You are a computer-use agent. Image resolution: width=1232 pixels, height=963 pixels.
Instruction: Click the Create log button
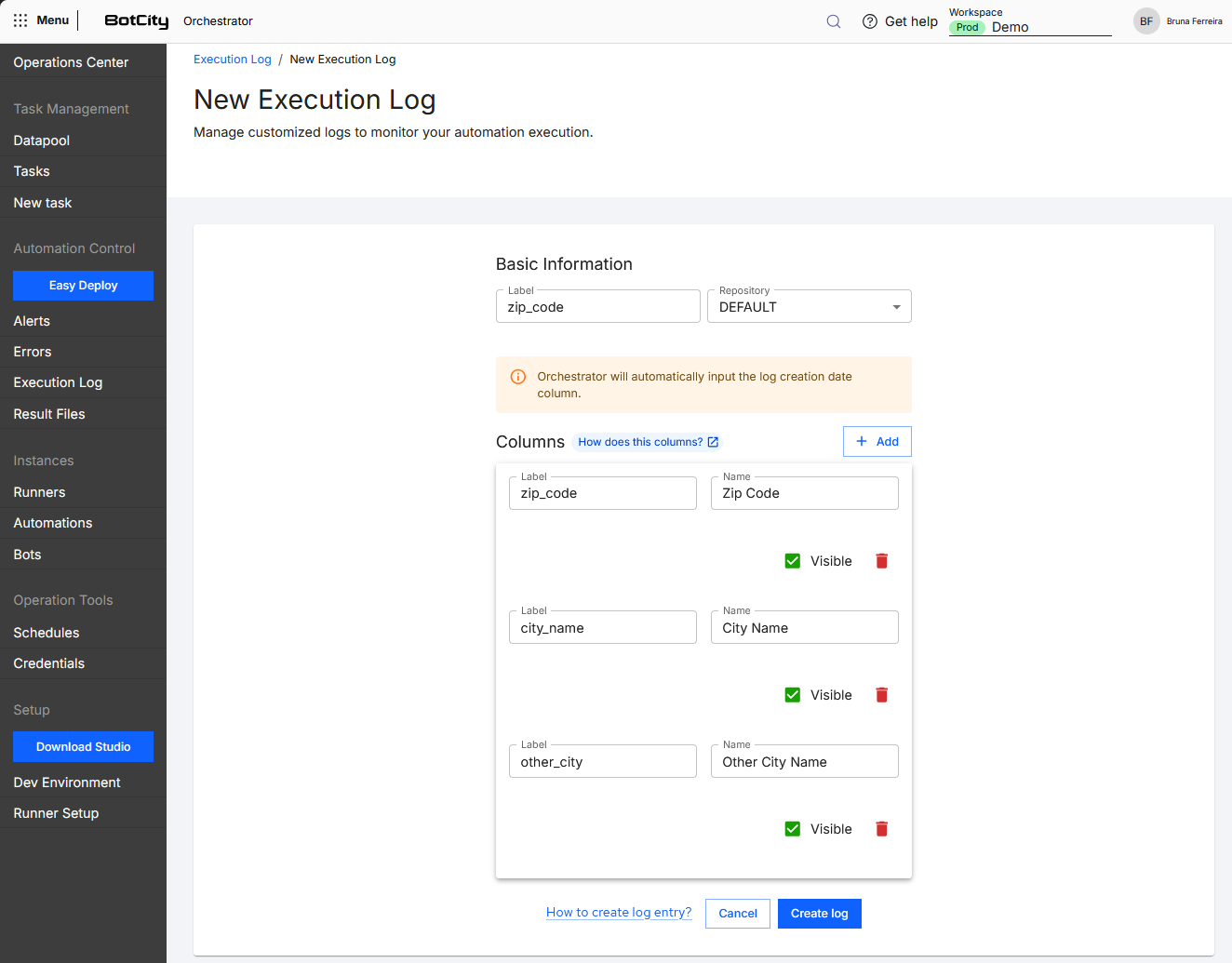[x=820, y=914]
